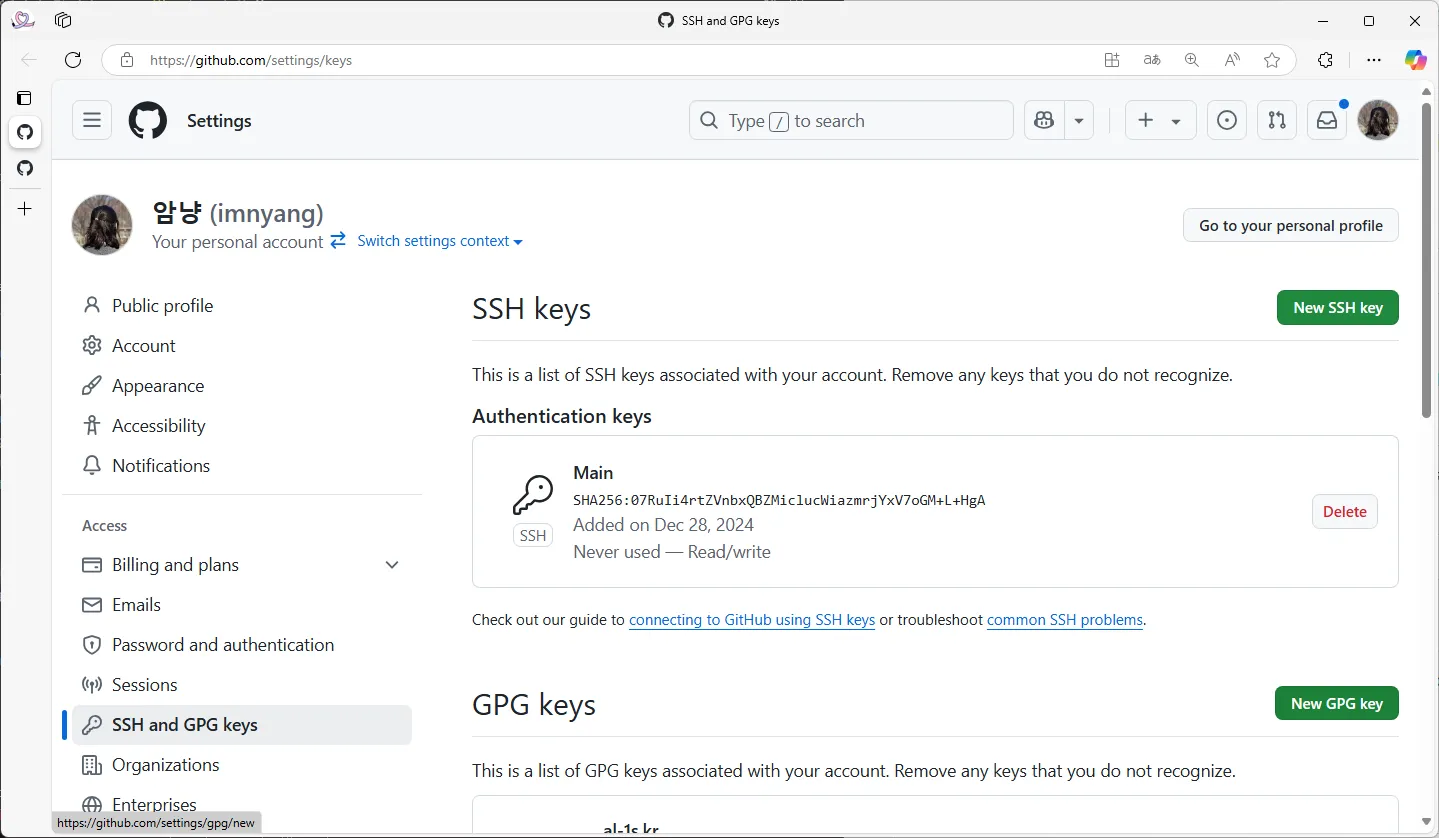The height and width of the screenshot is (838, 1439).
Task: Click the zoom magnifier icon in address bar
Action: click(1192, 60)
